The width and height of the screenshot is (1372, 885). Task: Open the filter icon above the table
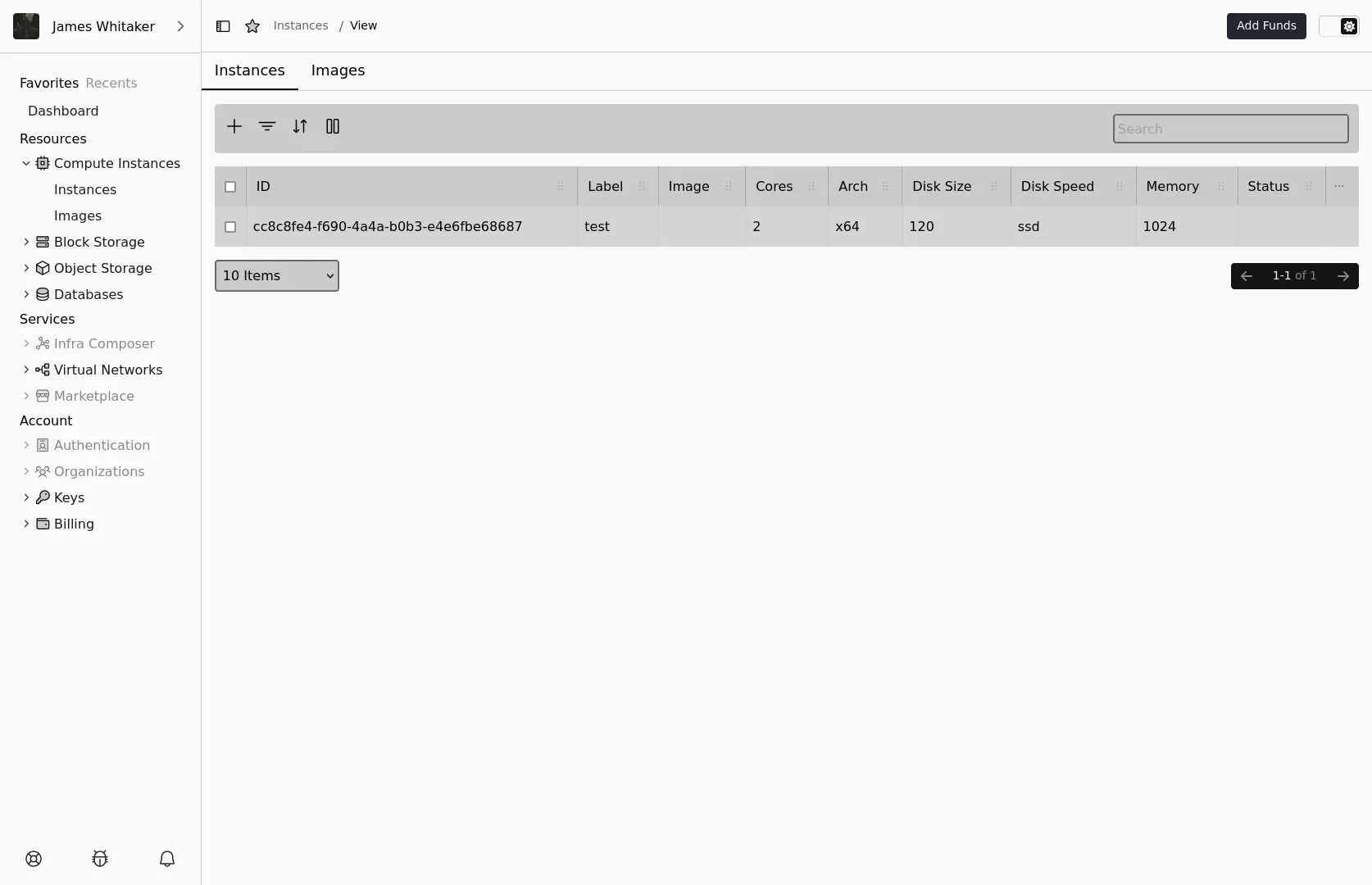(267, 127)
